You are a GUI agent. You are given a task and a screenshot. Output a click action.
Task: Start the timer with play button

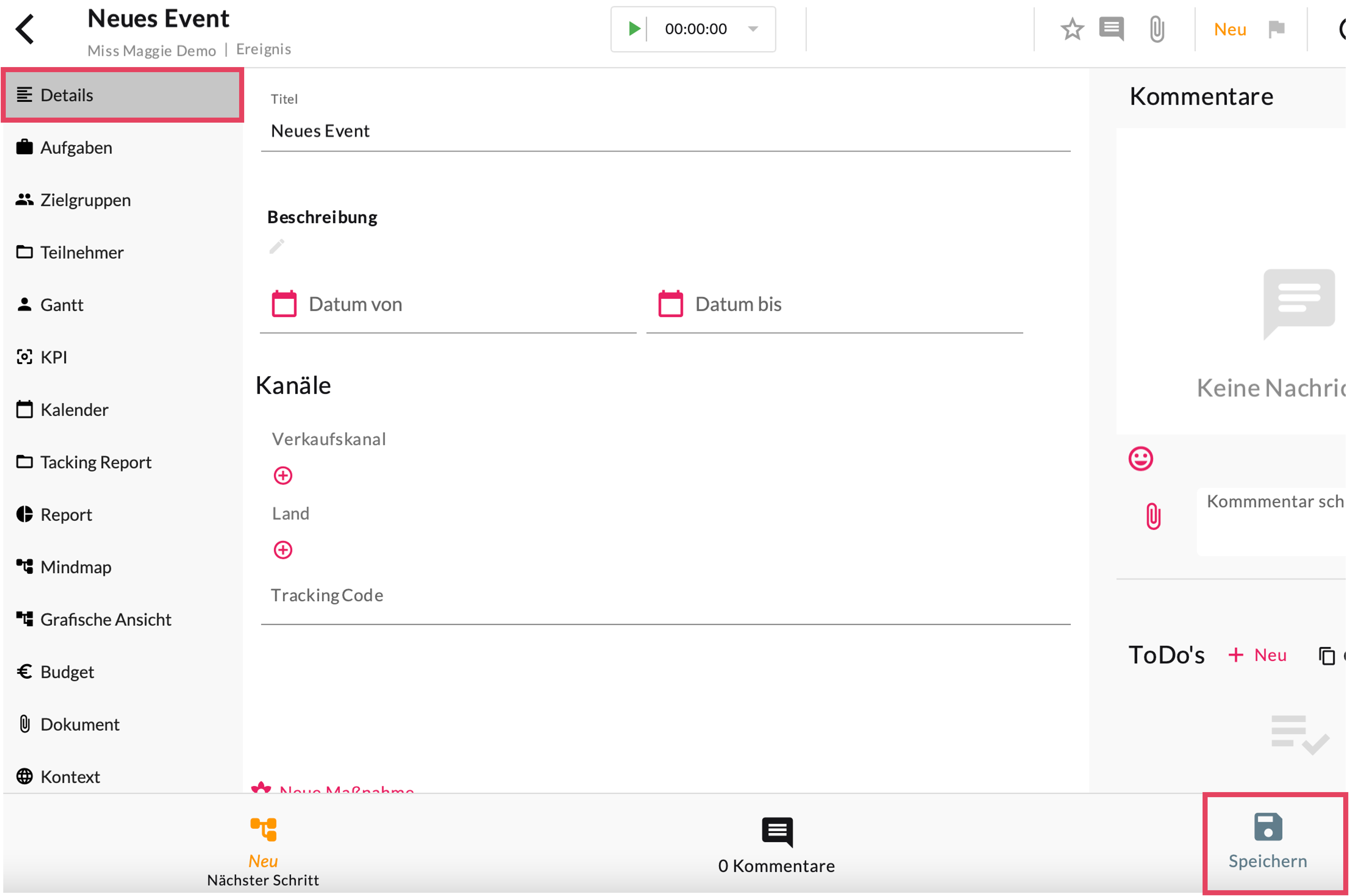click(633, 28)
